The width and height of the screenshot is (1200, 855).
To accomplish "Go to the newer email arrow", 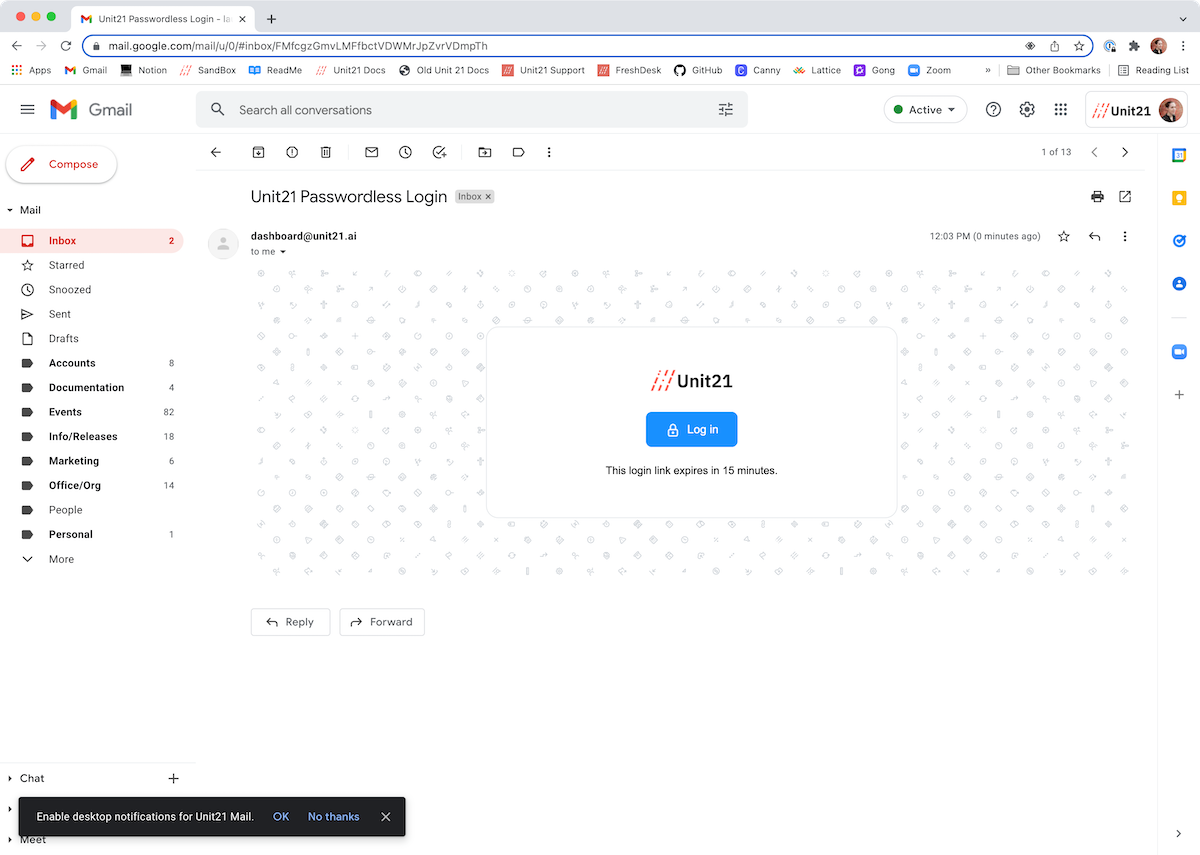I will pos(1094,152).
